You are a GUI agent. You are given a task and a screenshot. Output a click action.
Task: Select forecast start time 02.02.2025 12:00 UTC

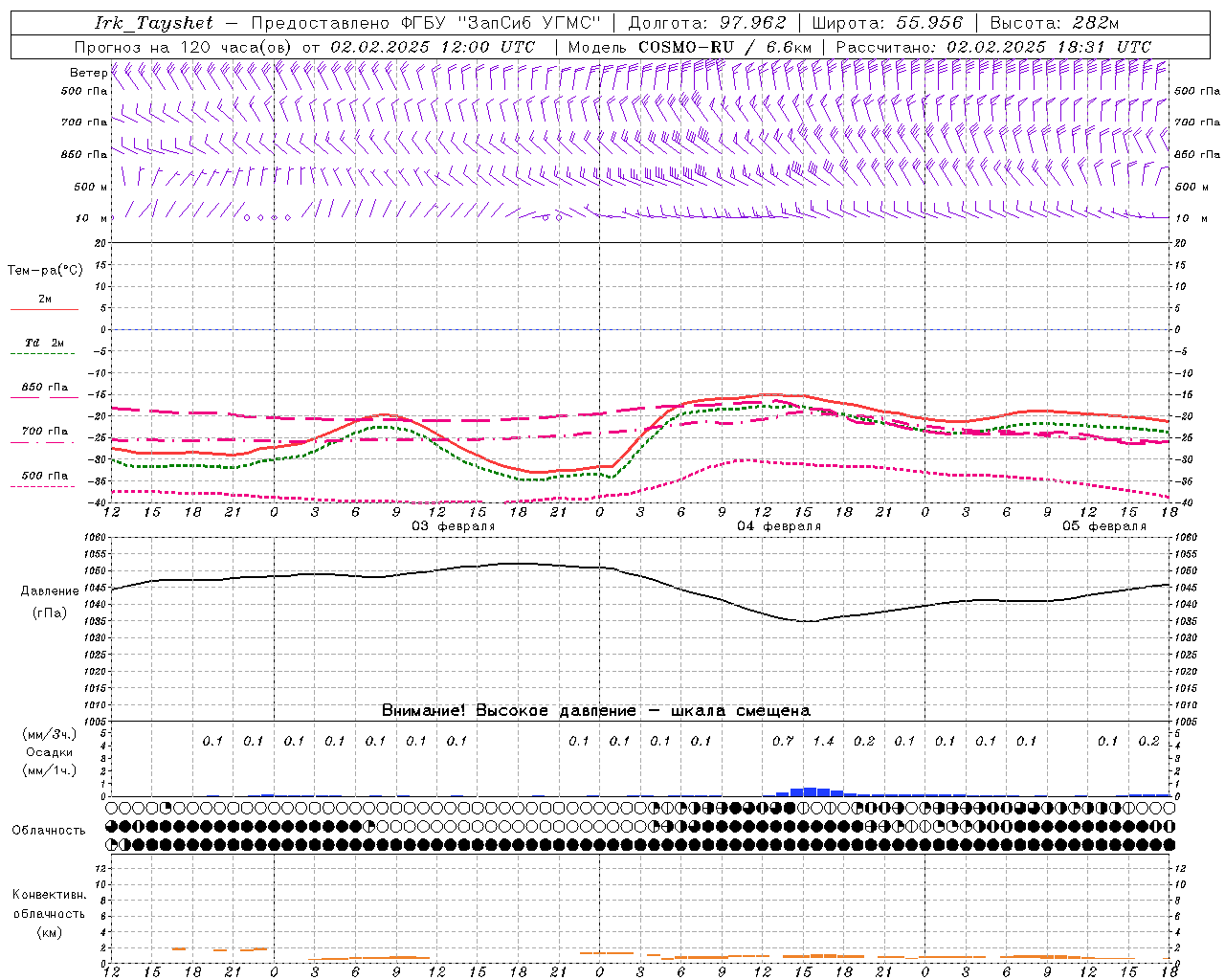click(433, 47)
